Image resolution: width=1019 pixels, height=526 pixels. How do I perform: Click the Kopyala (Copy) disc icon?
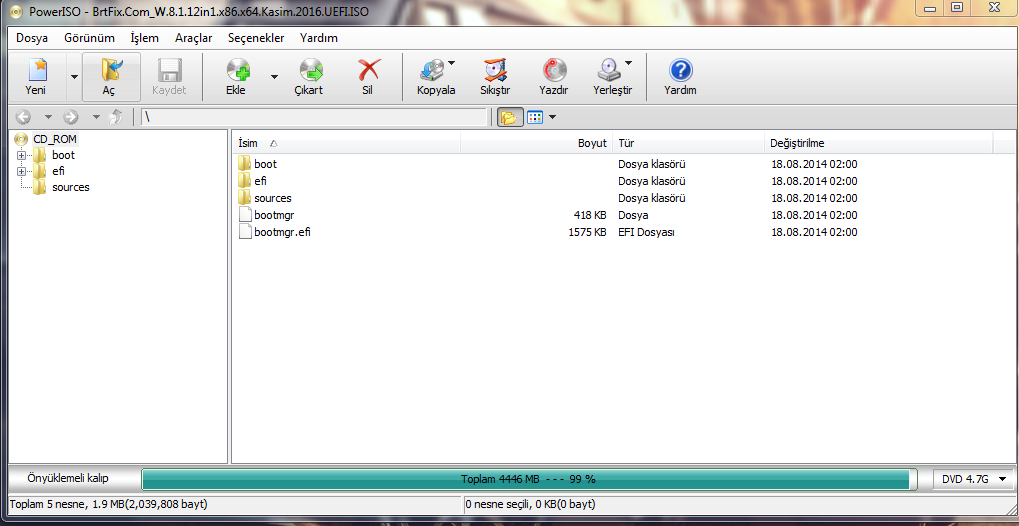click(433, 70)
